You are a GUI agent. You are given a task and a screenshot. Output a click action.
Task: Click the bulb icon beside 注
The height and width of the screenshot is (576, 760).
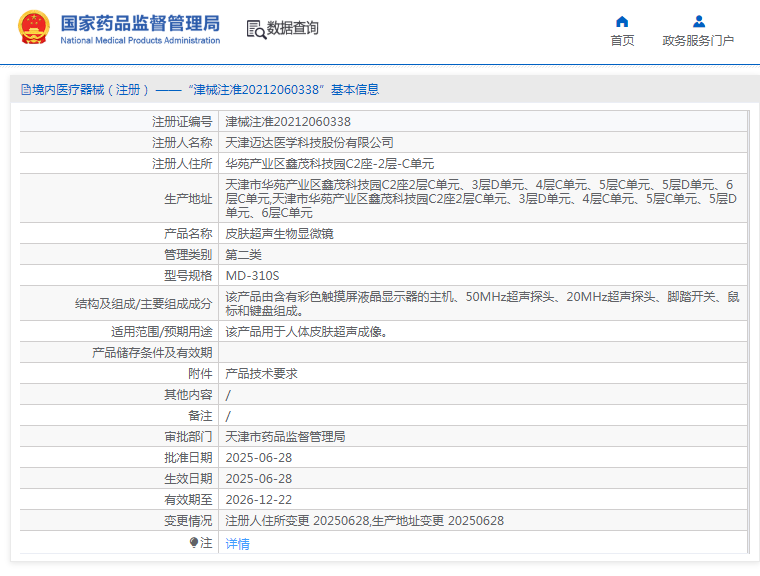[194, 542]
